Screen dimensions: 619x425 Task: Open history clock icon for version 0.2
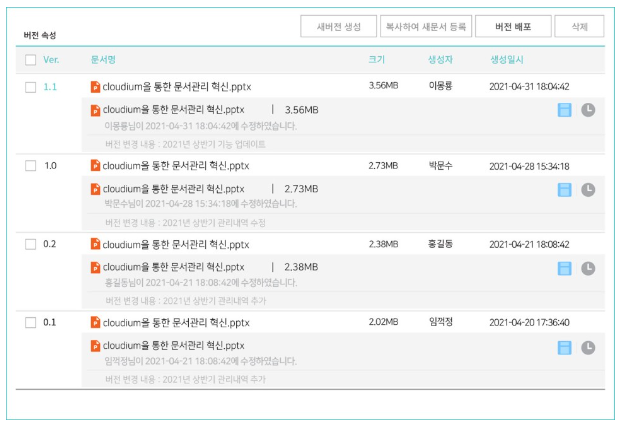click(588, 268)
